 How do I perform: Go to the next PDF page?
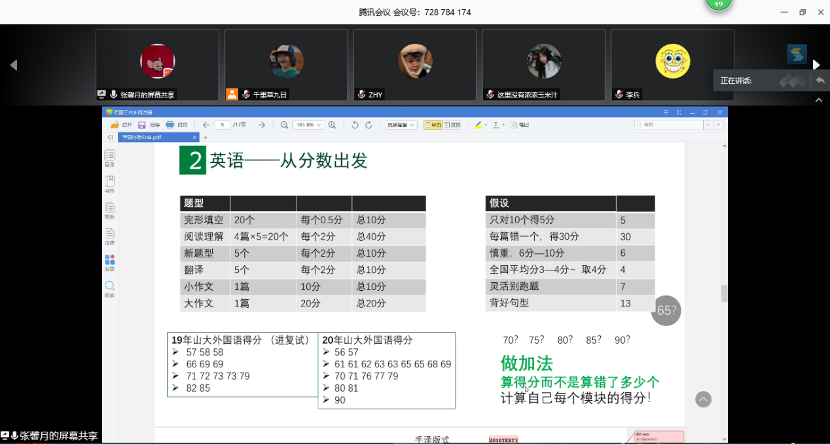(x=261, y=125)
